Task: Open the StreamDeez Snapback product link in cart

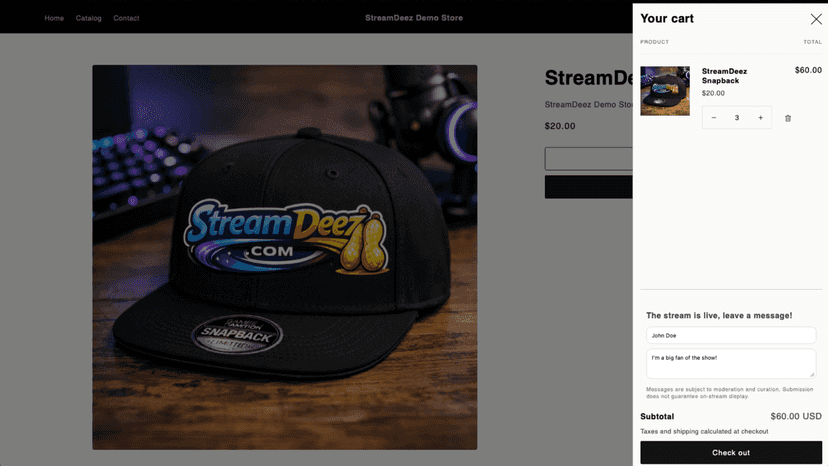Action: tap(724, 76)
